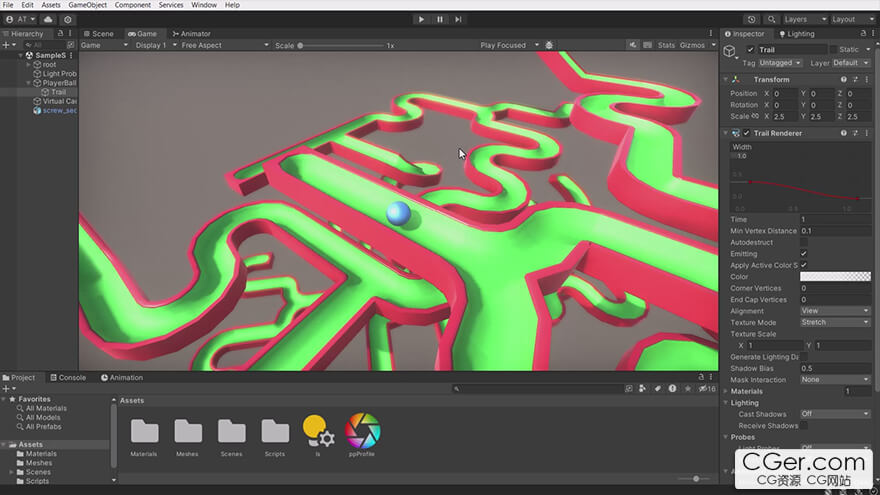The height and width of the screenshot is (495, 880).
Task: Open the File menu
Action: pos(8,4)
